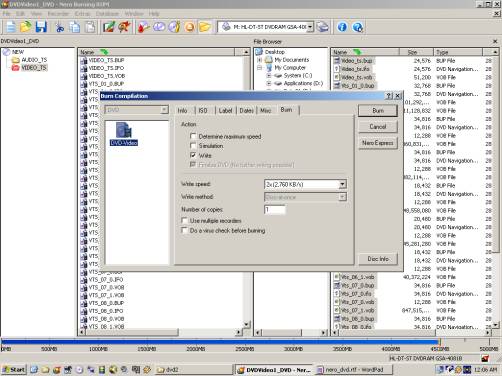The height and width of the screenshot is (376, 502).
Task: Enable Use multiple recorders checkbox
Action: point(184,220)
